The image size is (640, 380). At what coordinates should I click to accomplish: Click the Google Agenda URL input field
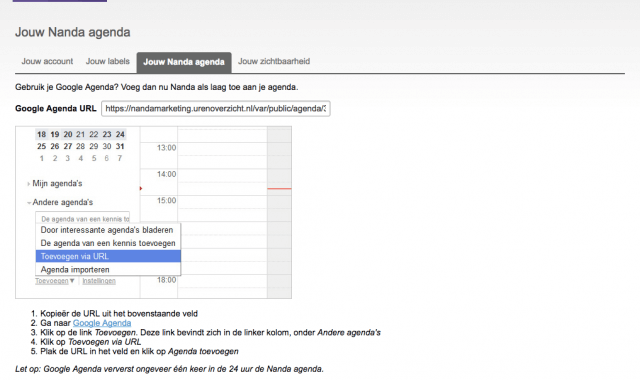click(216, 109)
